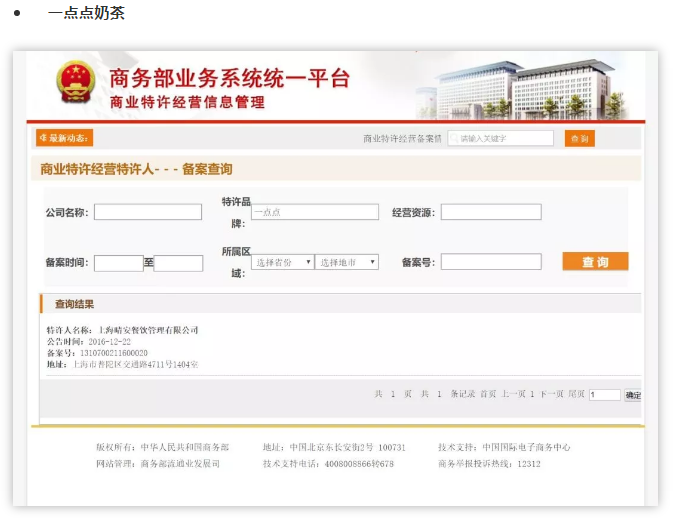Go to 上一页 previous page link
Screen dimensions: 679x521
click(x=512, y=394)
